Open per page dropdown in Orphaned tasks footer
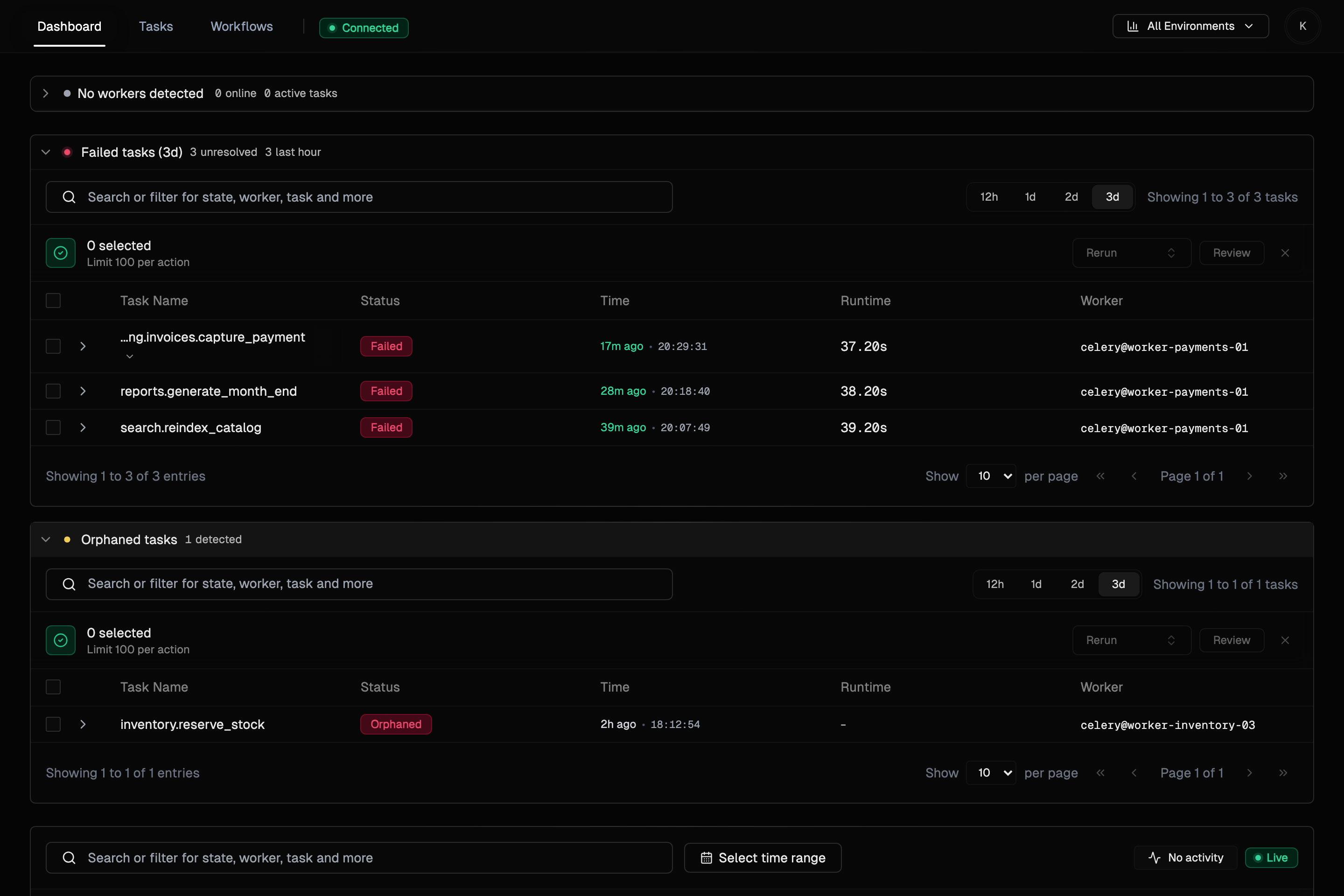The width and height of the screenshot is (1344, 896). (x=991, y=773)
